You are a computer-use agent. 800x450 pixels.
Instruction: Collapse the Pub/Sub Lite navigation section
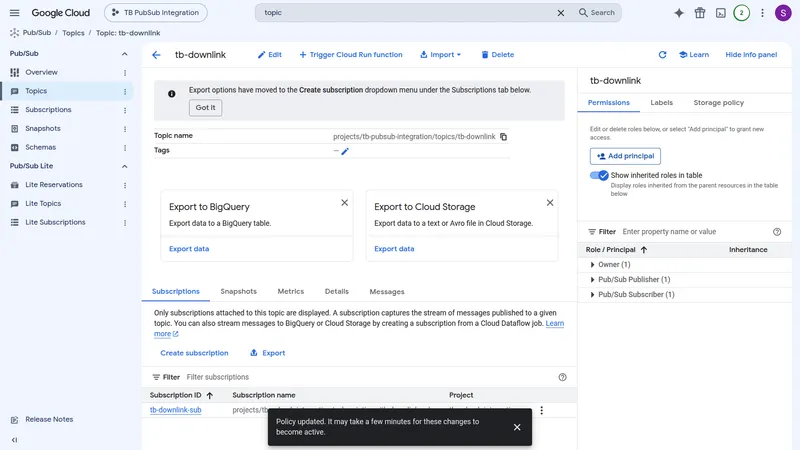click(x=124, y=166)
